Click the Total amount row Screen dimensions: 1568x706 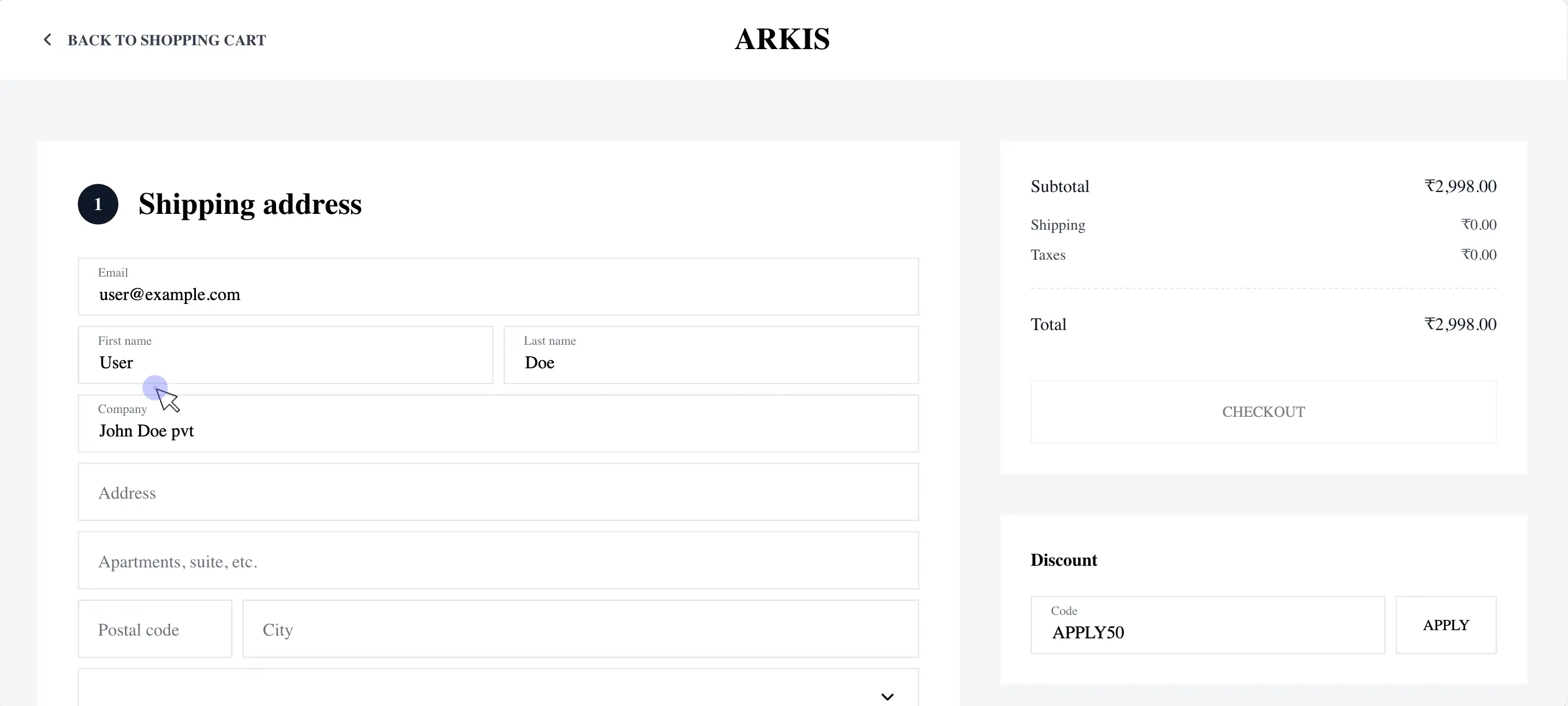coord(1263,324)
